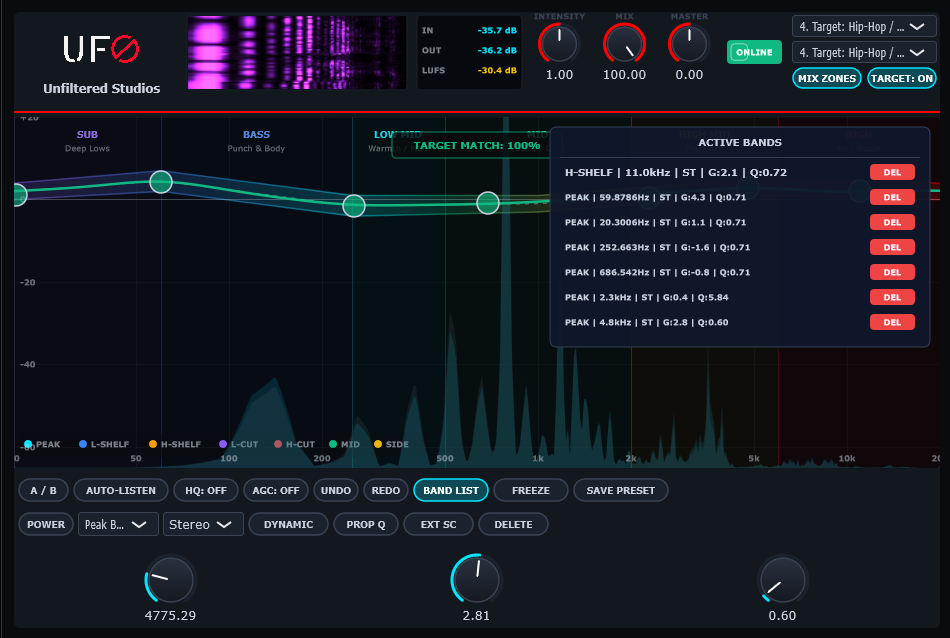Delete the PEAK 2.3kHz band
950x638 pixels.
tap(892, 297)
